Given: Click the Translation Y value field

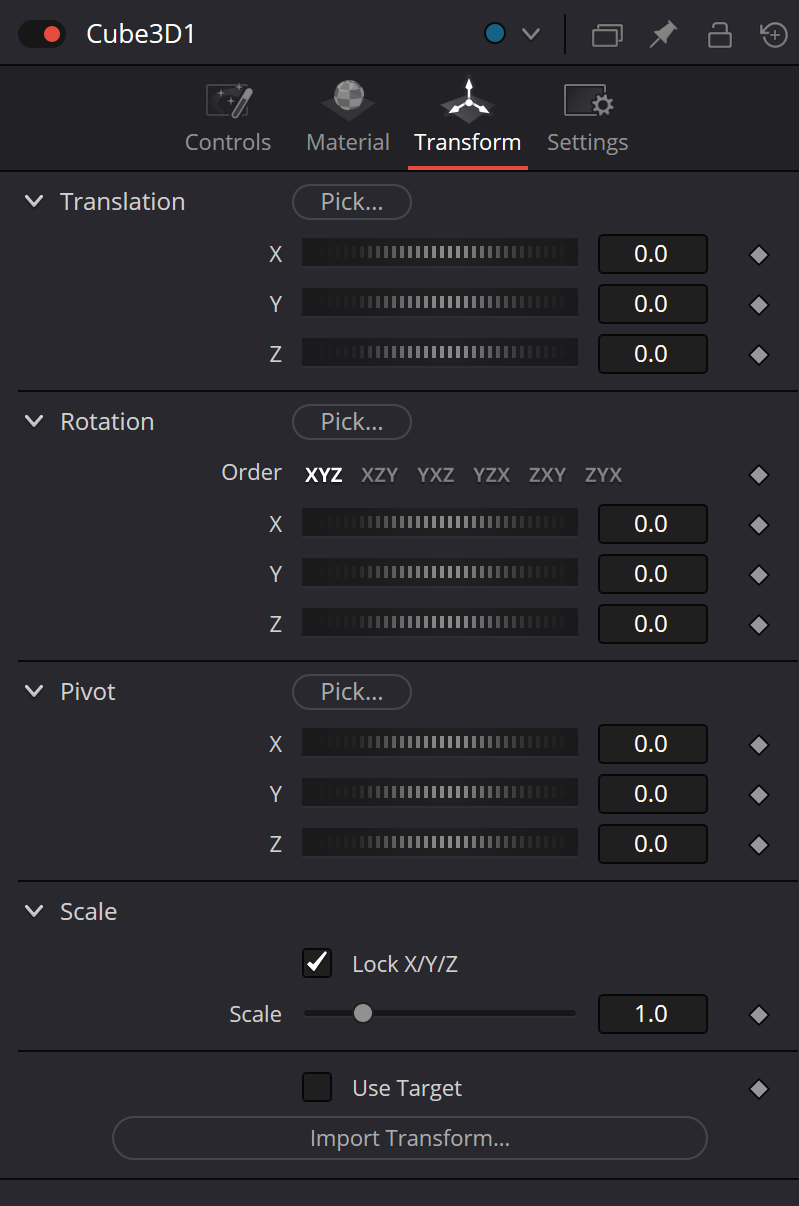Looking at the screenshot, I should [x=653, y=304].
